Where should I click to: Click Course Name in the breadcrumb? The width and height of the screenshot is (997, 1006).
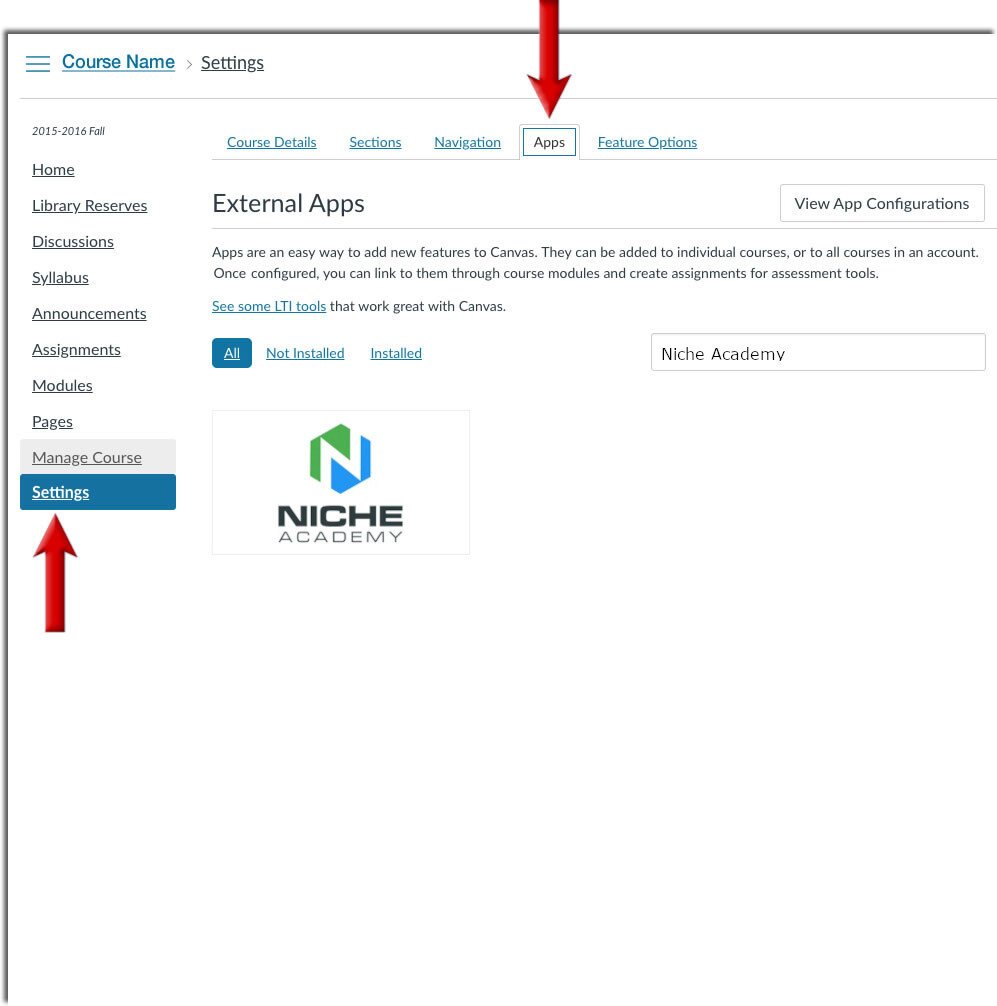click(118, 62)
